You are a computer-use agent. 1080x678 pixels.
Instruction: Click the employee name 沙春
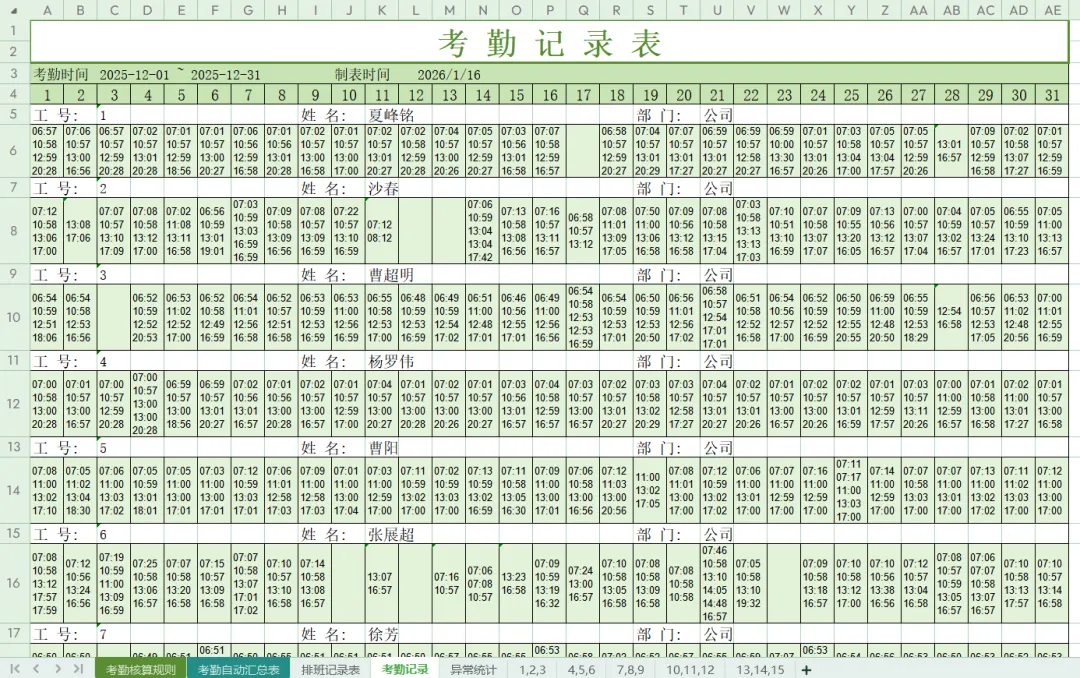(x=384, y=188)
